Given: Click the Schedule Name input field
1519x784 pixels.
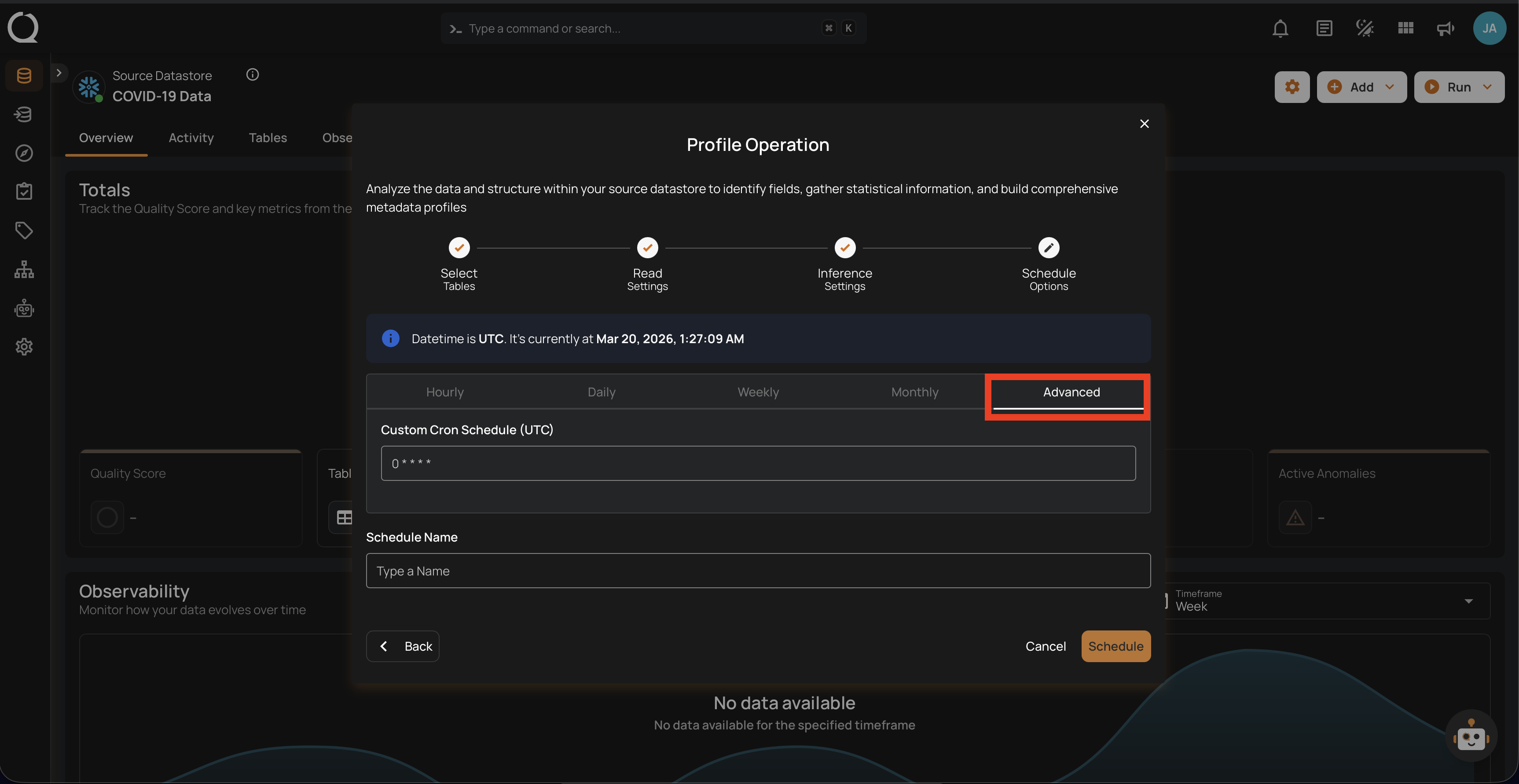Looking at the screenshot, I should 758,570.
